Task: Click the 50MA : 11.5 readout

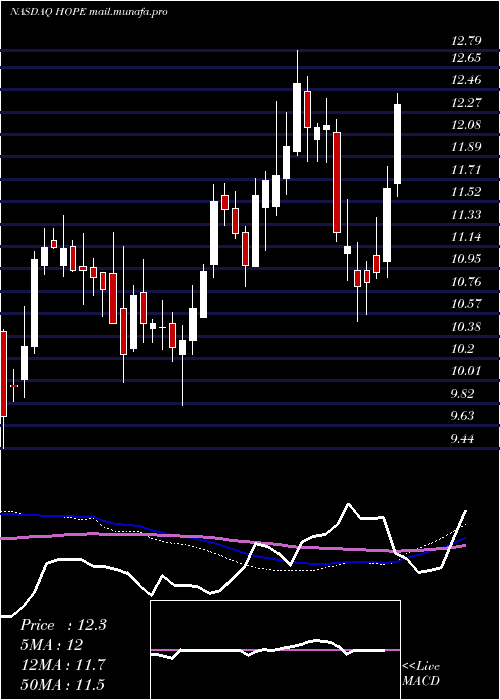Action: click(x=63, y=685)
